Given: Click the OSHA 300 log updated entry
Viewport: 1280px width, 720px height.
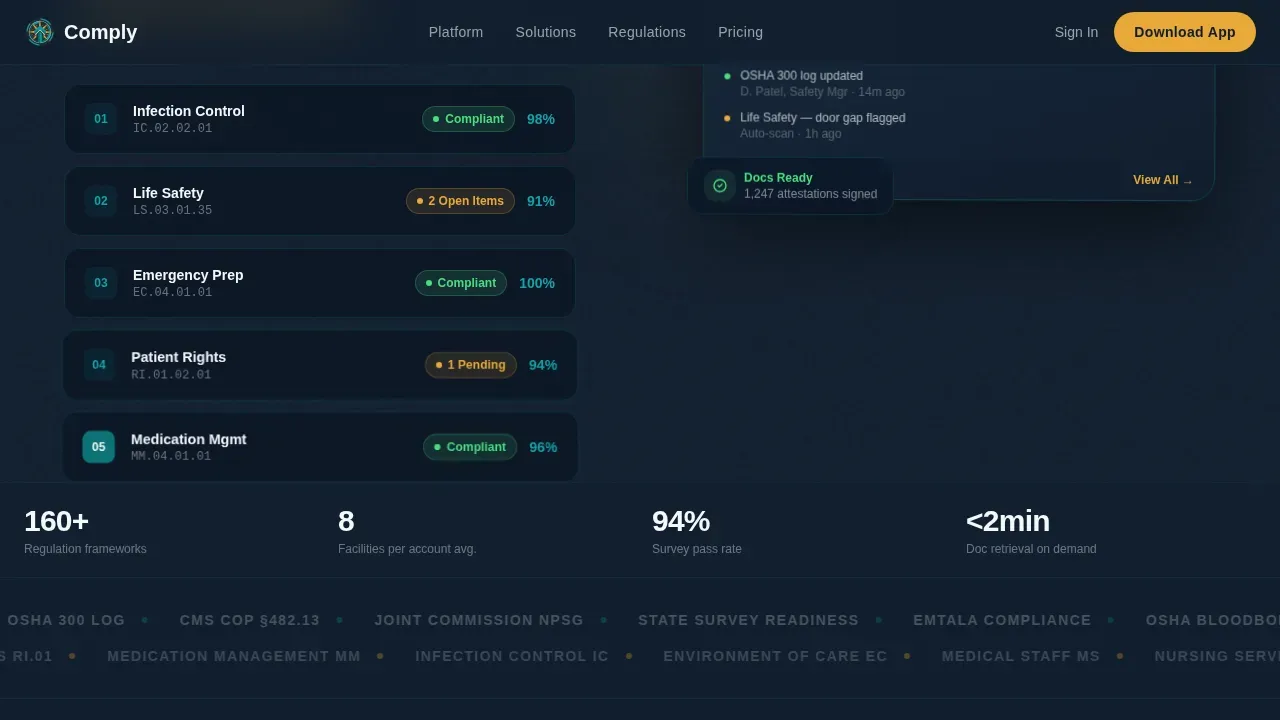Looking at the screenshot, I should tap(801, 76).
